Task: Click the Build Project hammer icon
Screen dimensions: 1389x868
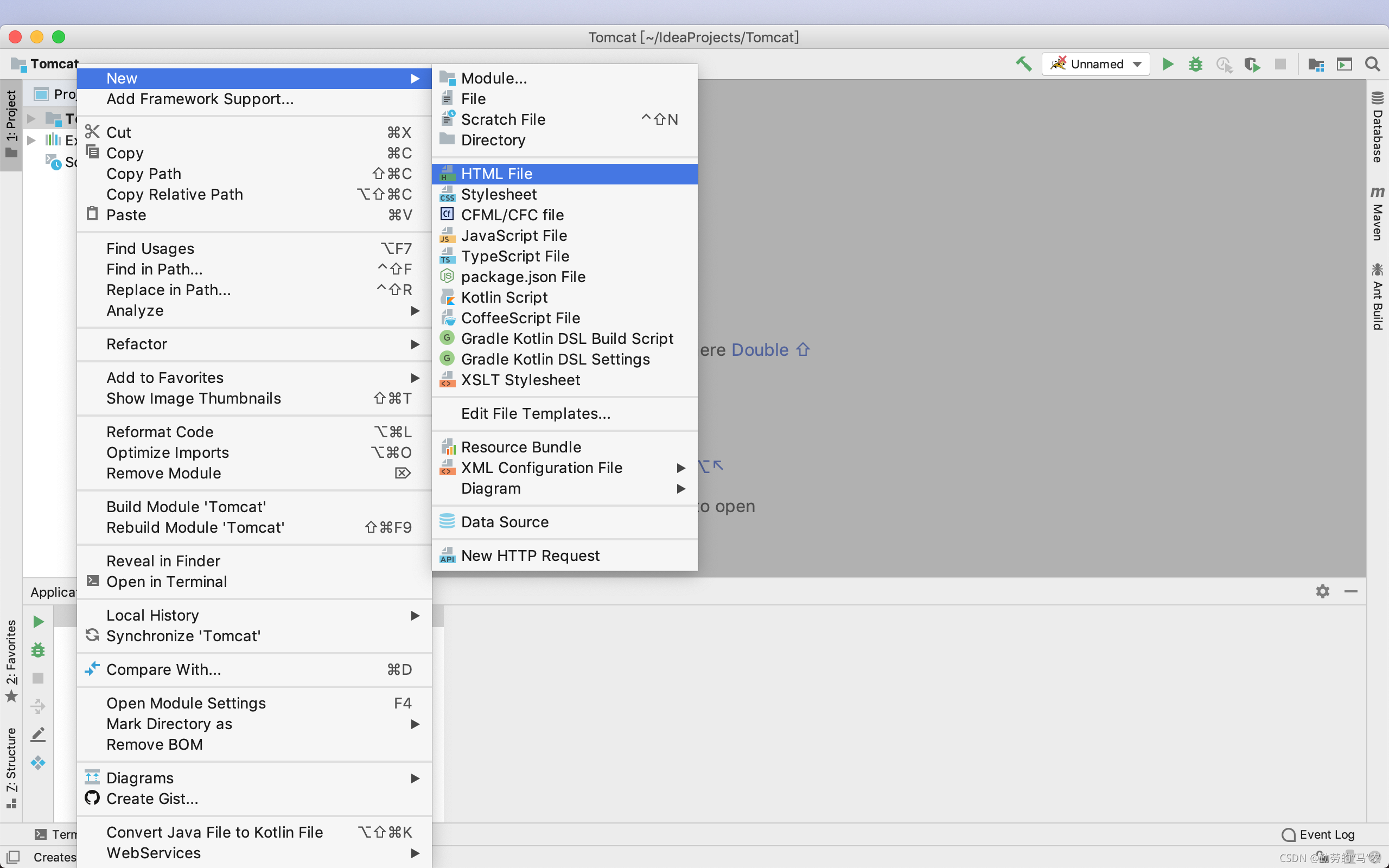Action: click(x=1023, y=63)
